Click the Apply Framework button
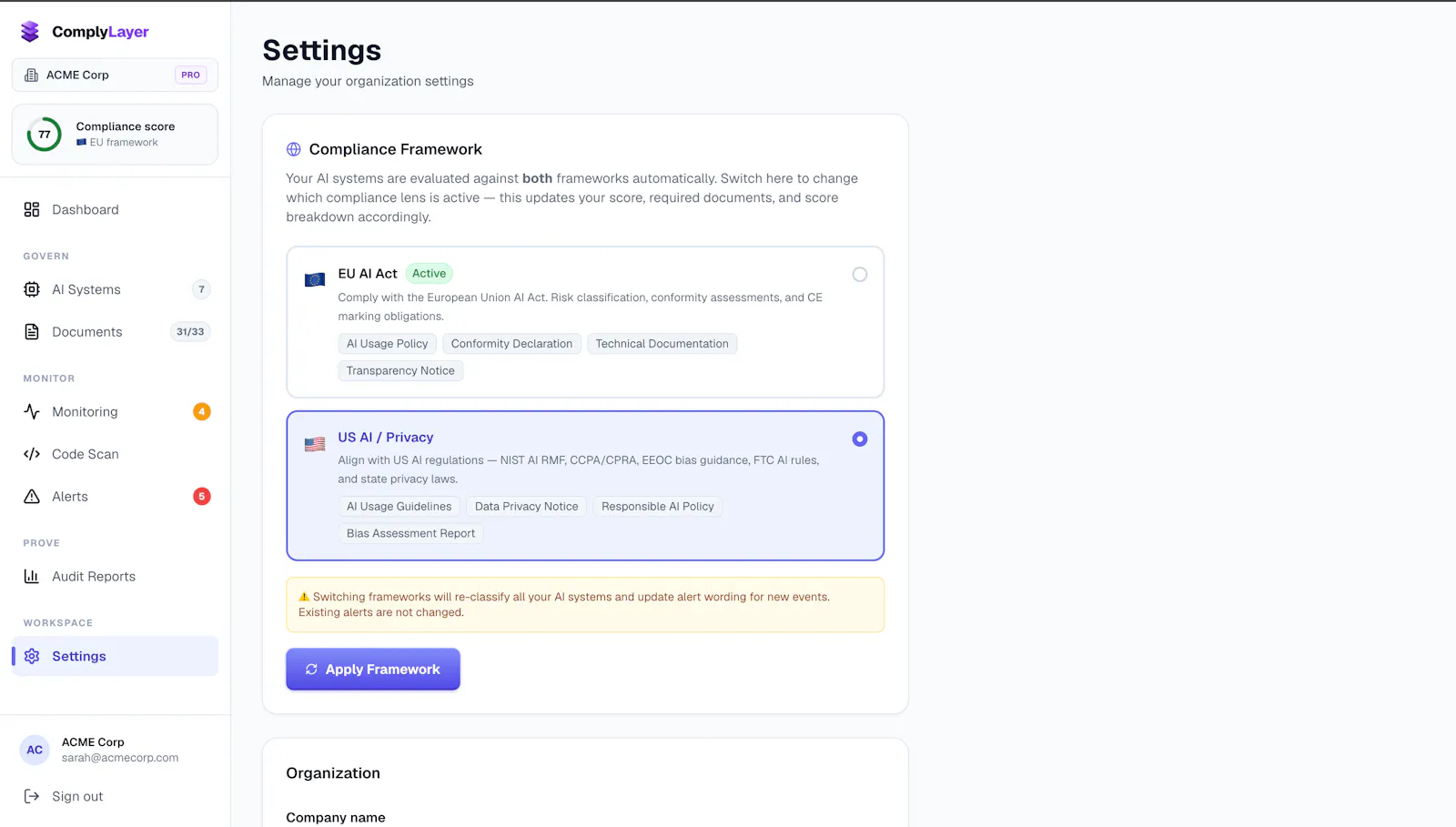Viewport: 1456px width, 827px height. coord(373,669)
